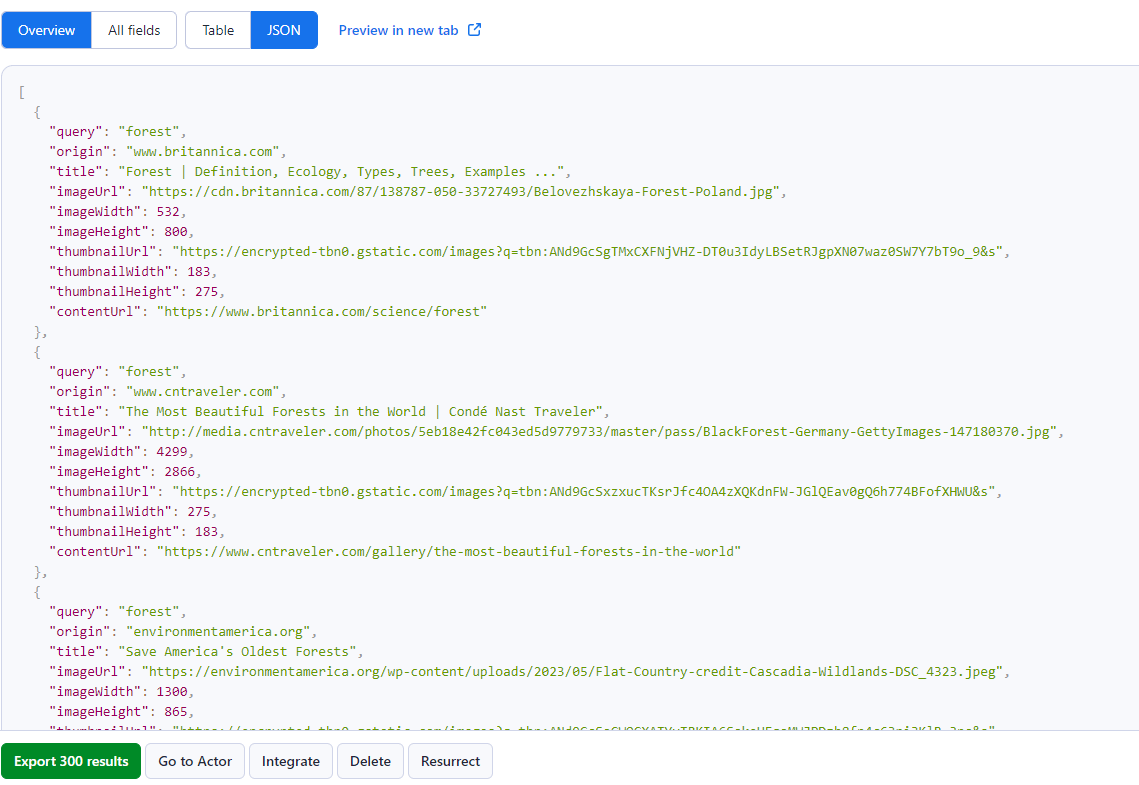Click the Integrate button

(291, 761)
